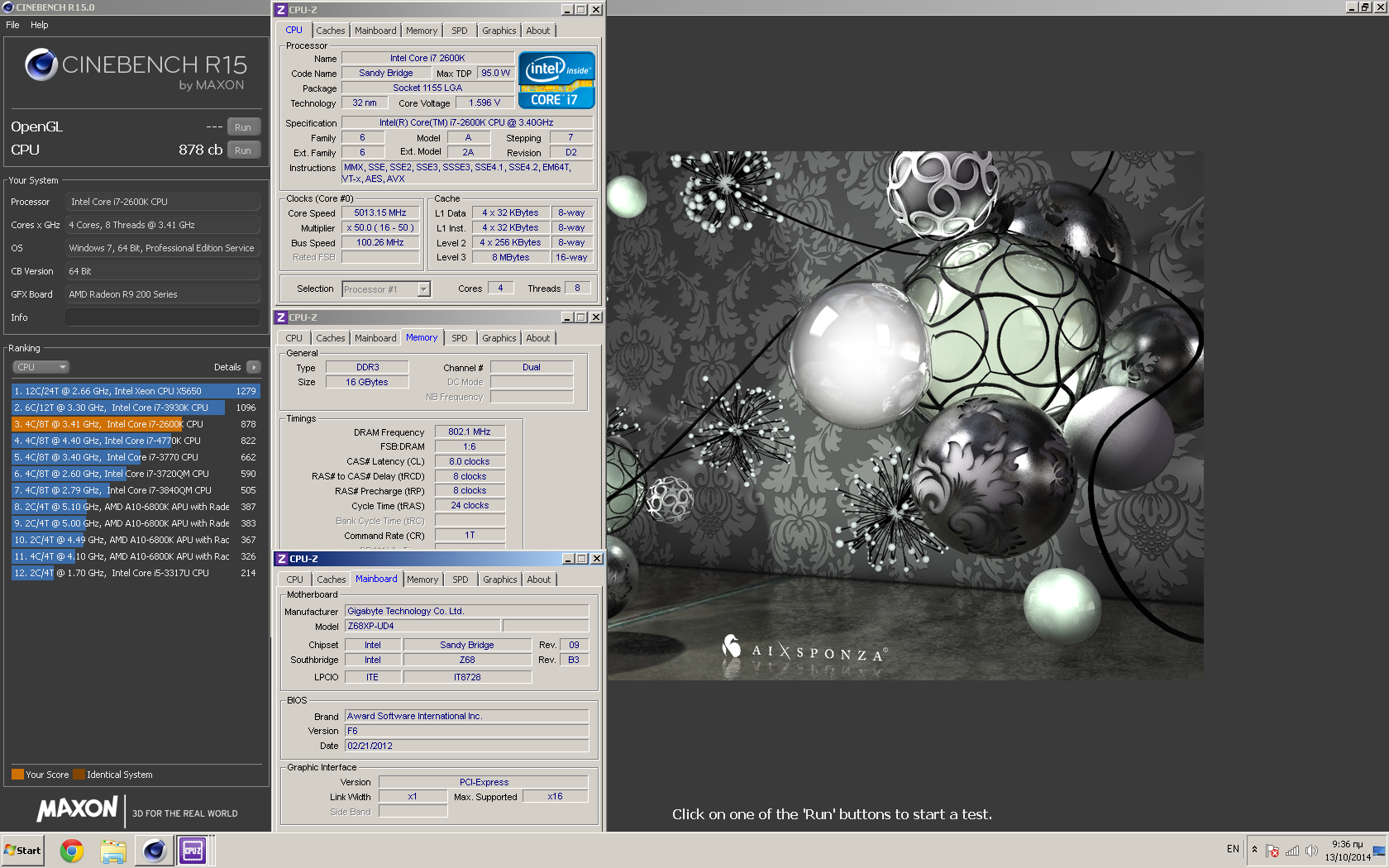The image size is (1389, 868).
Task: Click the orange Your Score legend swatch
Action: (17, 775)
